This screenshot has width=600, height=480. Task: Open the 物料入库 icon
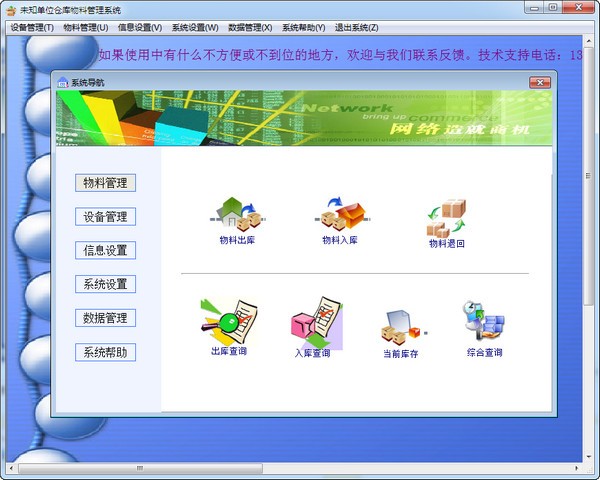(x=340, y=215)
